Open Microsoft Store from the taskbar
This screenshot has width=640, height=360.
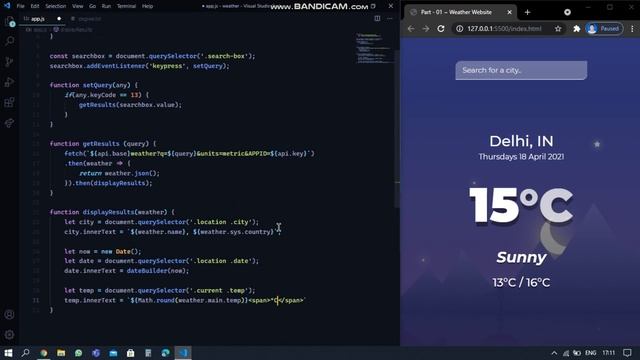(x=131, y=353)
